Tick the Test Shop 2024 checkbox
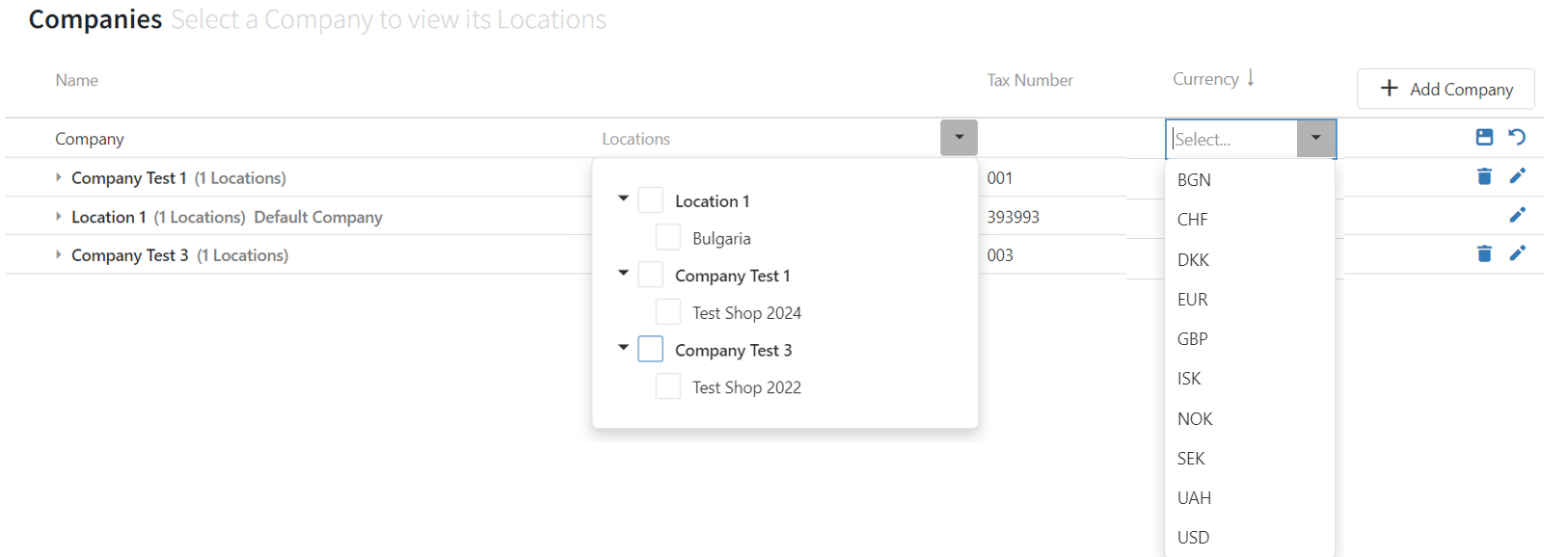The image size is (1568, 557). 668,311
